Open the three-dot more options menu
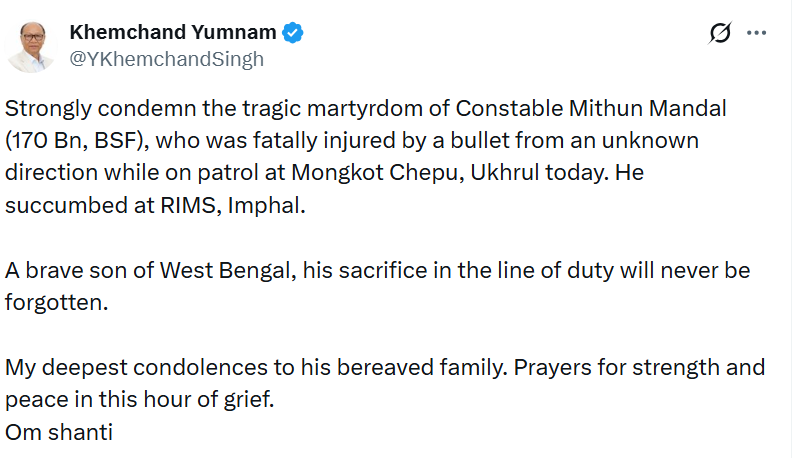The height and width of the screenshot is (458, 793). pyautogui.click(x=756, y=33)
